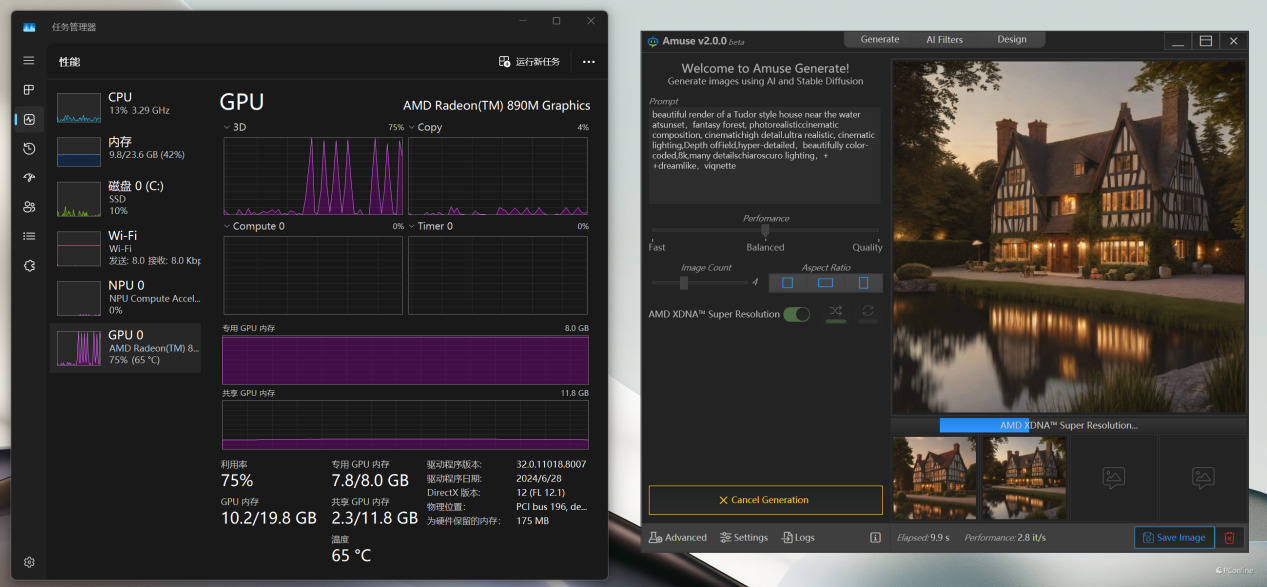Close the Amuse window
This screenshot has height=587, width=1267.
click(x=1234, y=41)
